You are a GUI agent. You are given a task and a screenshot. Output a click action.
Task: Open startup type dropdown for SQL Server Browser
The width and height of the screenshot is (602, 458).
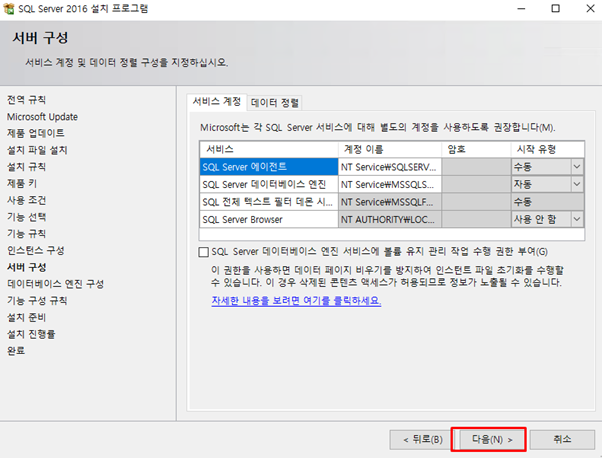point(577,220)
